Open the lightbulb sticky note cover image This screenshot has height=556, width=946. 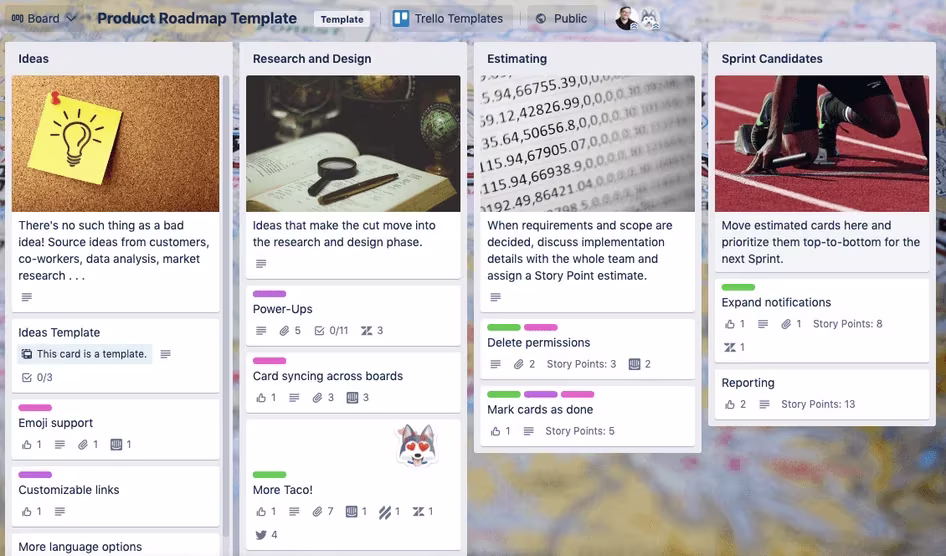click(116, 144)
